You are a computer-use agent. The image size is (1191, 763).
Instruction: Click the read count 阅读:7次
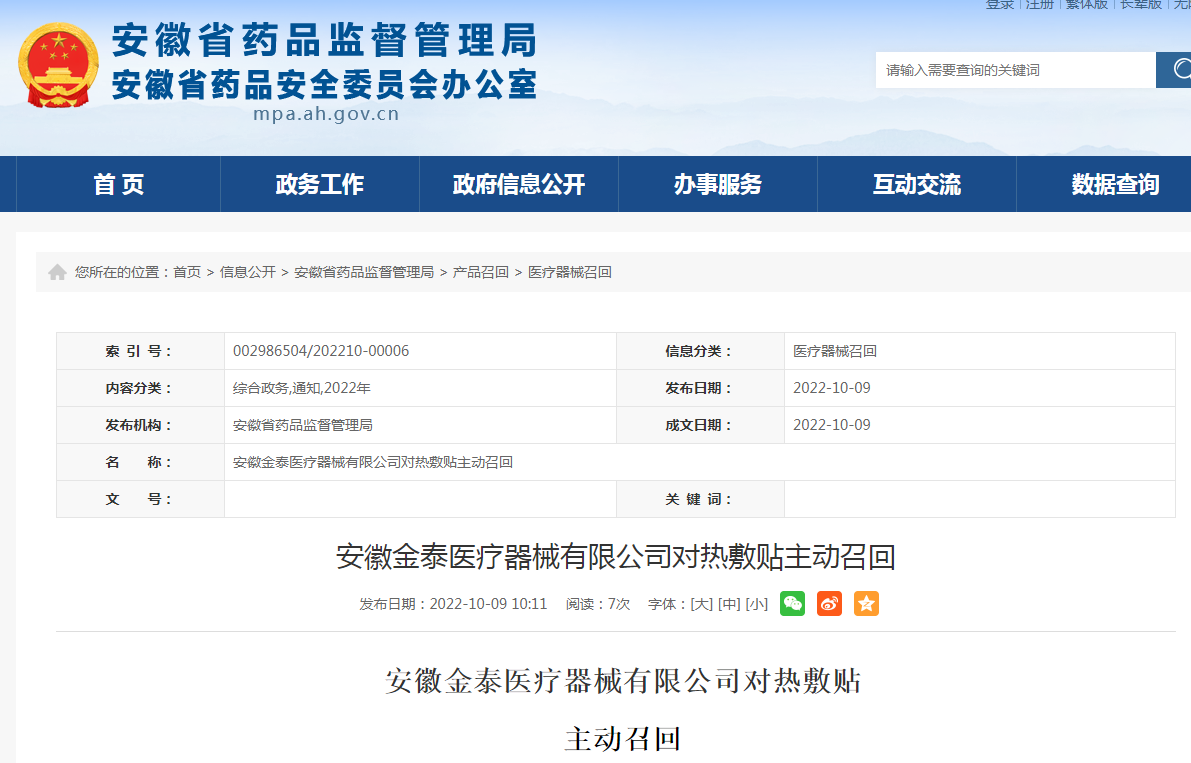pos(598,604)
